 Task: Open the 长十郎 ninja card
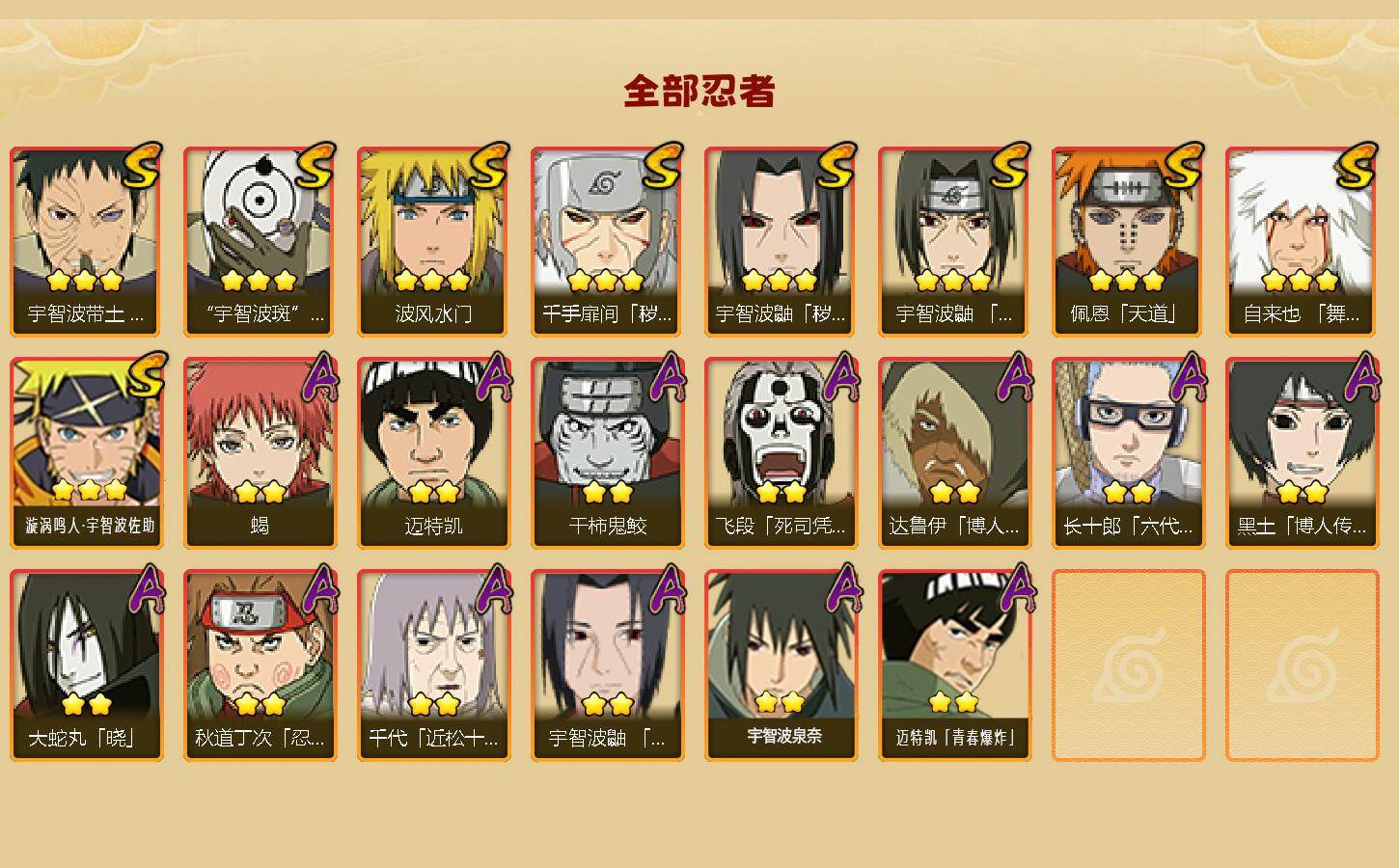1128,453
